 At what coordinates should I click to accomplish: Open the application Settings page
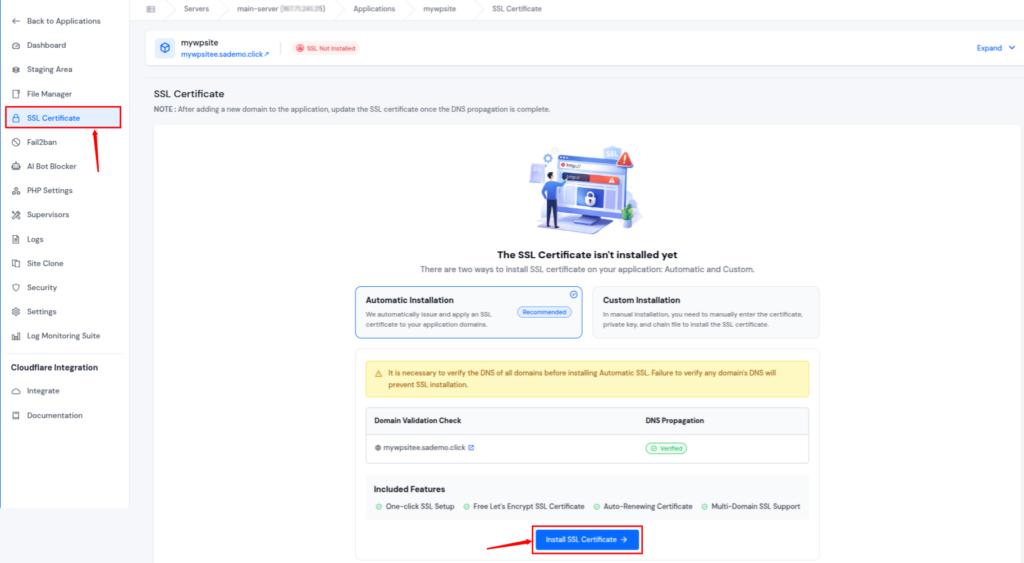41,312
